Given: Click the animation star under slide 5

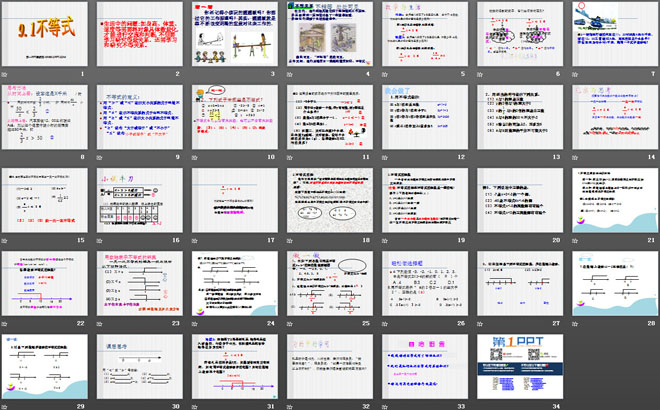Looking at the screenshot, I should 385,75.
